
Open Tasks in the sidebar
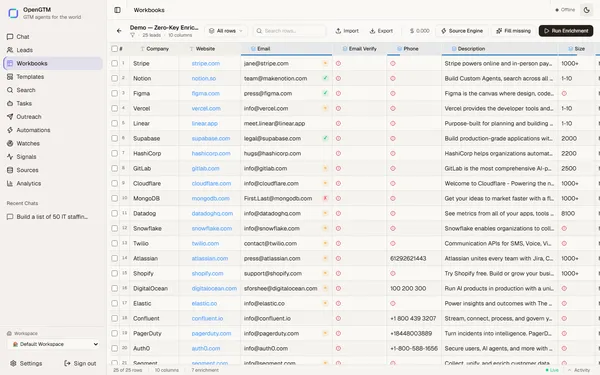click(53, 103)
